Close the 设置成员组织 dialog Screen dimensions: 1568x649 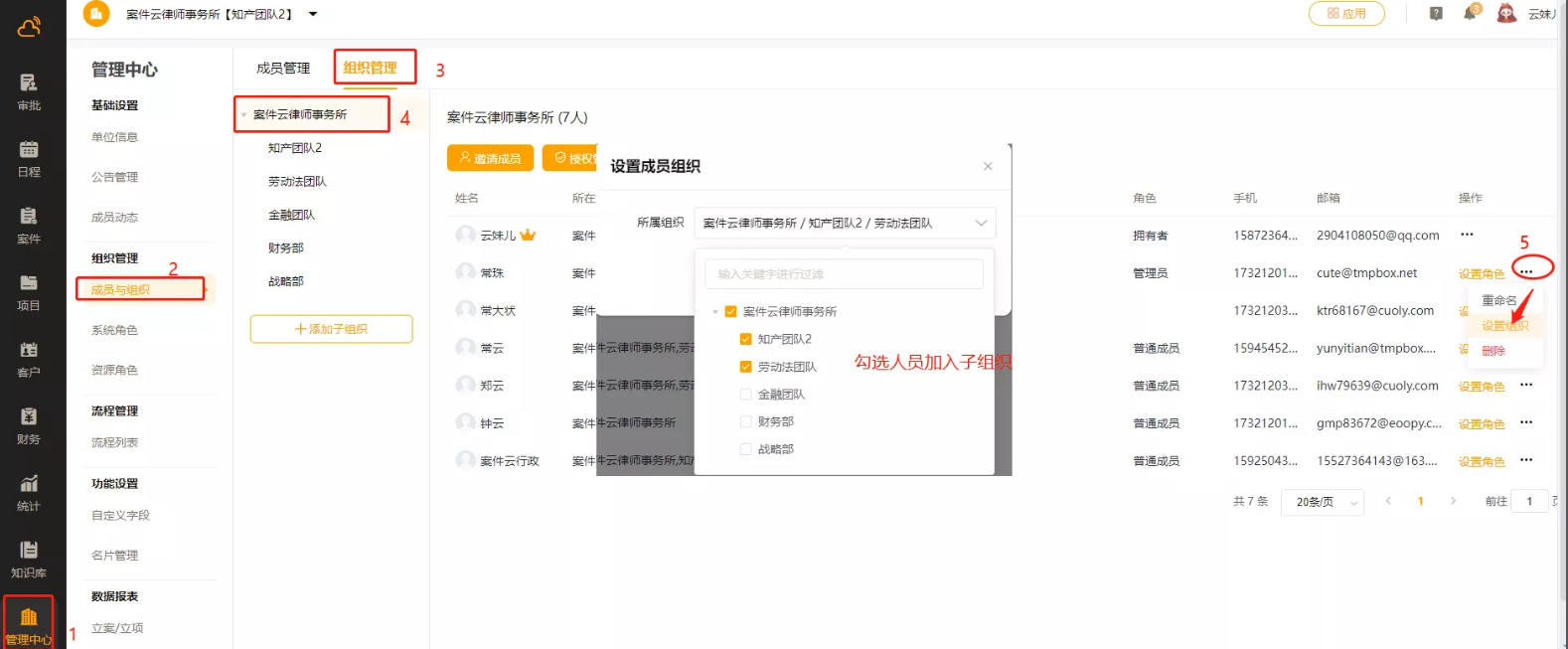988,166
